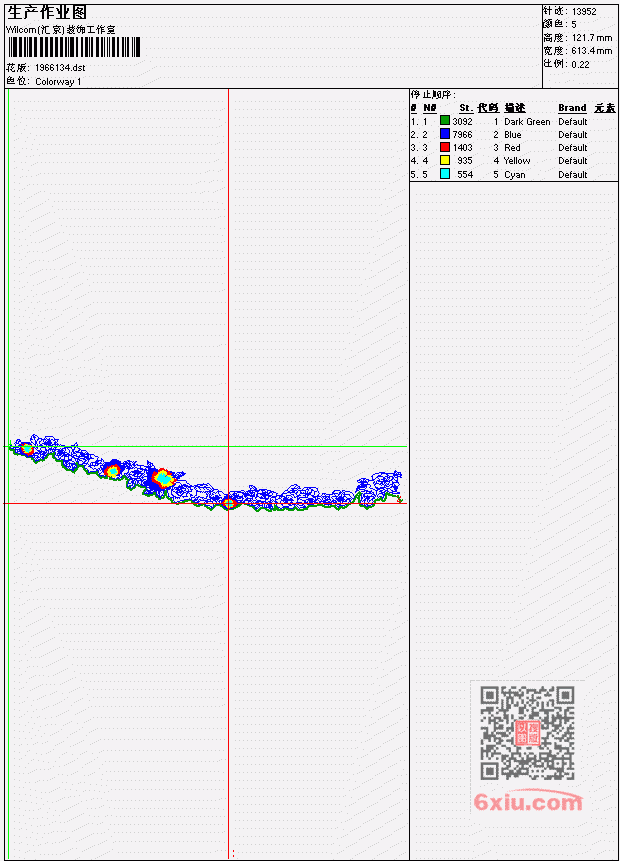Image resolution: width=620 pixels, height=861 pixels.
Task: Click Default brand in the Cyan row
Action: click(x=573, y=175)
